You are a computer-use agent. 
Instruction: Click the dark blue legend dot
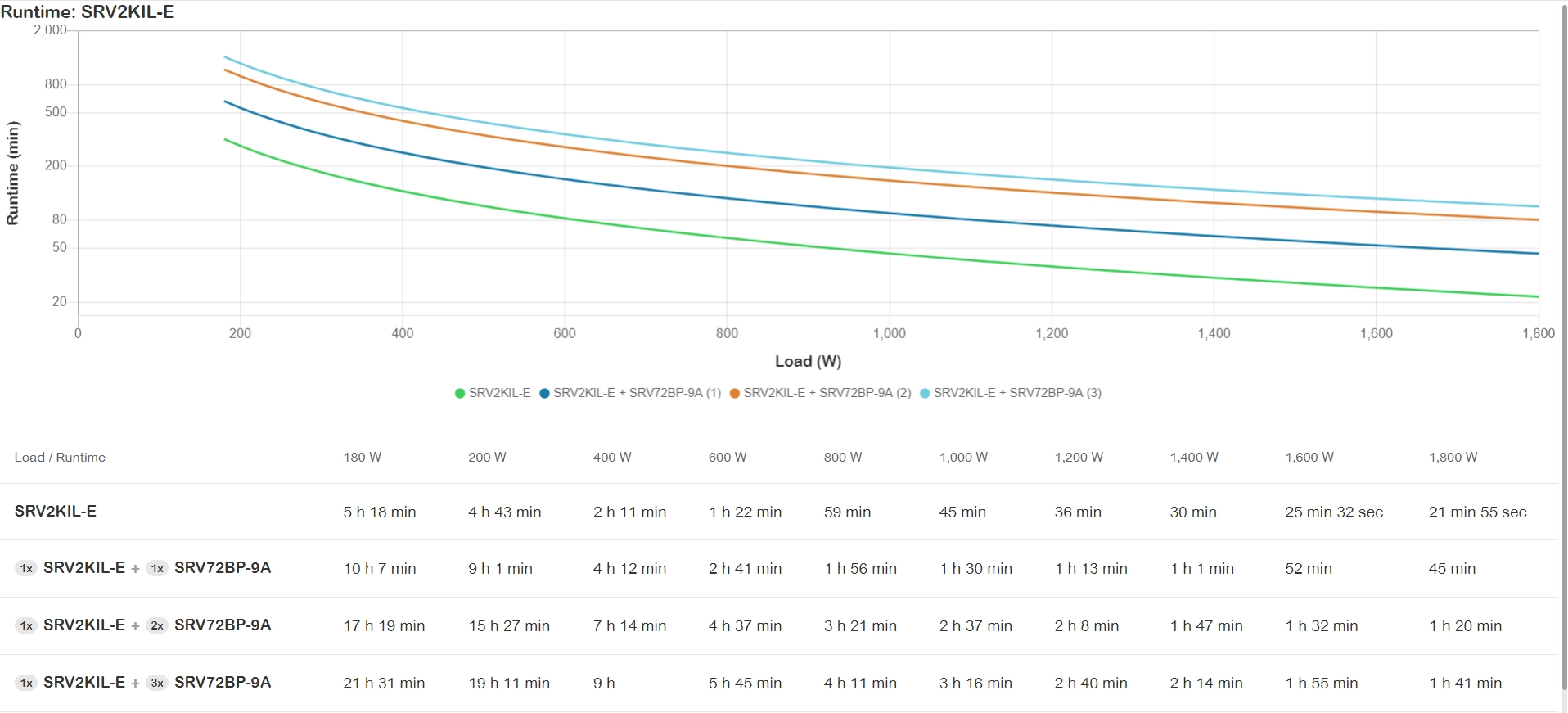pyautogui.click(x=544, y=393)
